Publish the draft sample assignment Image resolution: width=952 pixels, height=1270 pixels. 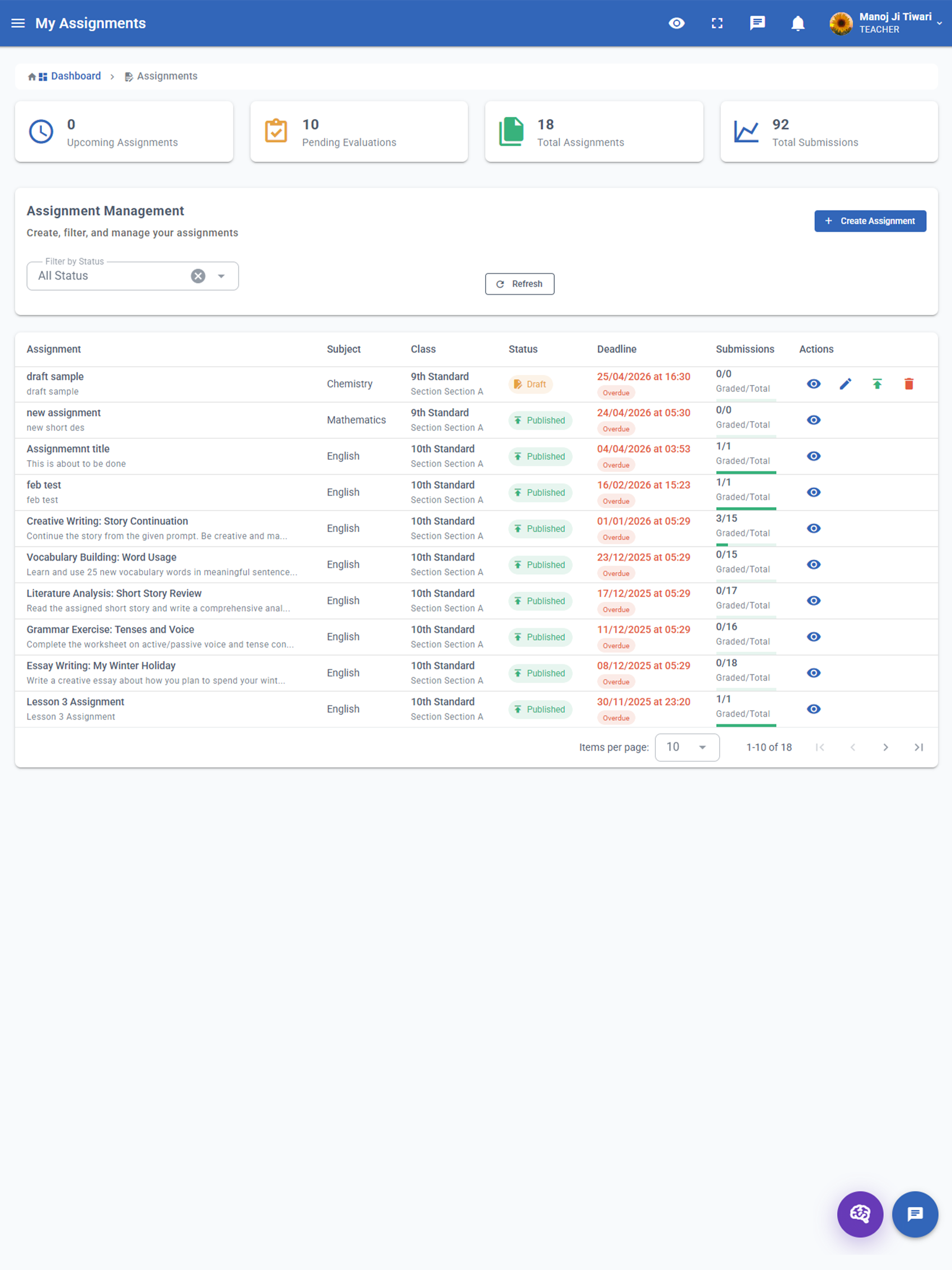[x=877, y=384]
